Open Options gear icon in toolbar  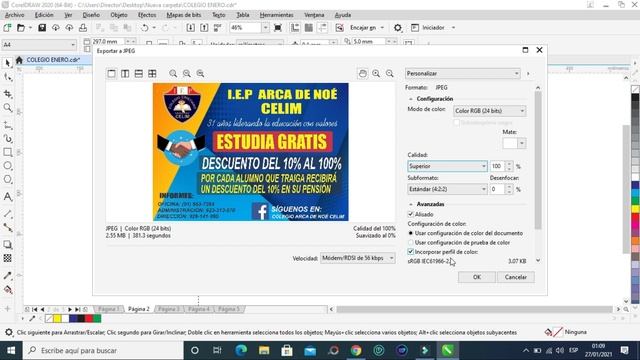tap(398, 28)
